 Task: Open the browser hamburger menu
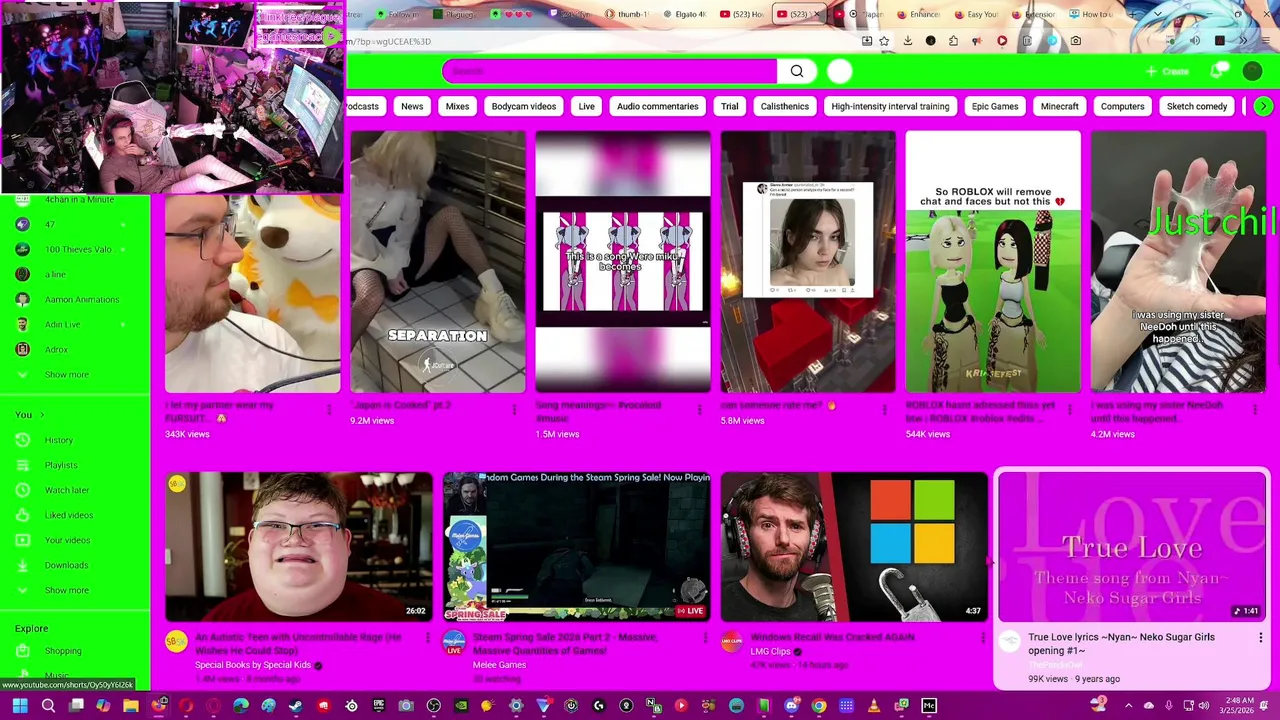tap(1265, 41)
